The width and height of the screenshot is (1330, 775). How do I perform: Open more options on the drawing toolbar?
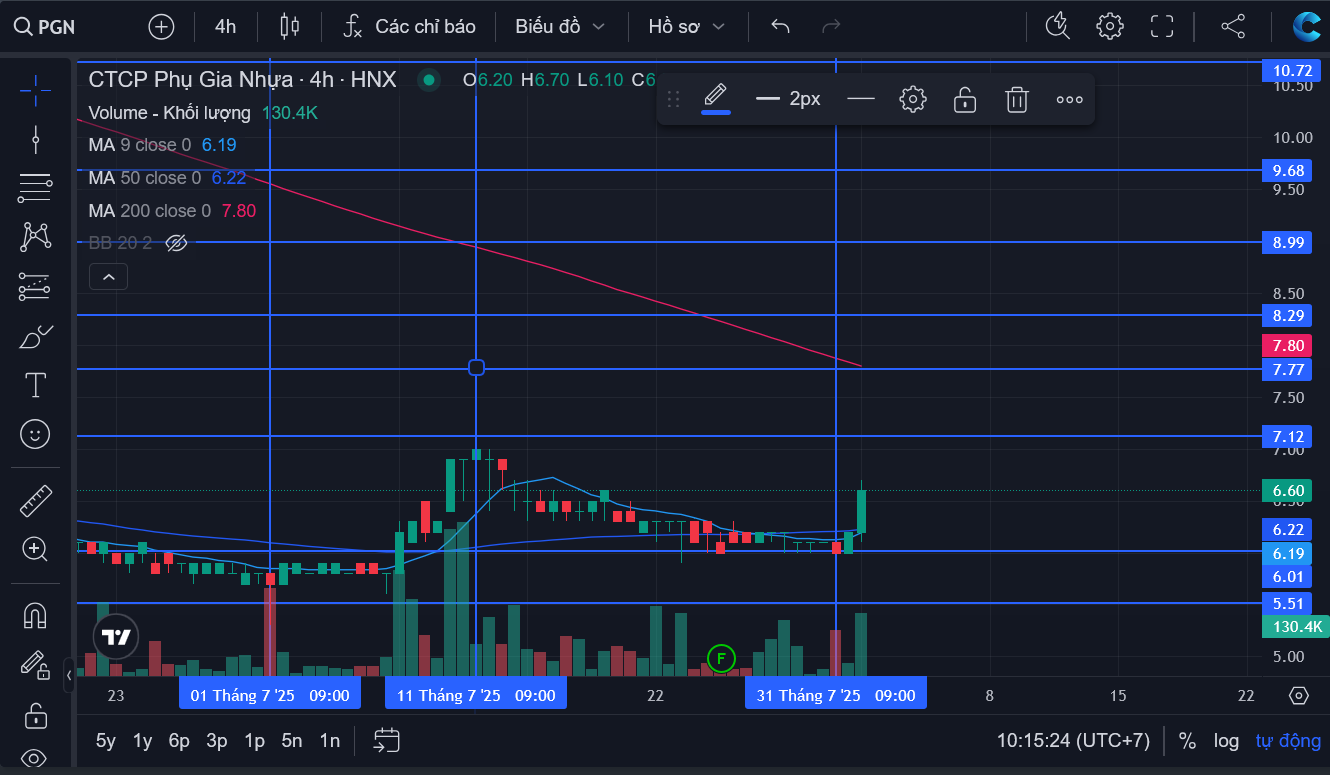coord(1069,99)
